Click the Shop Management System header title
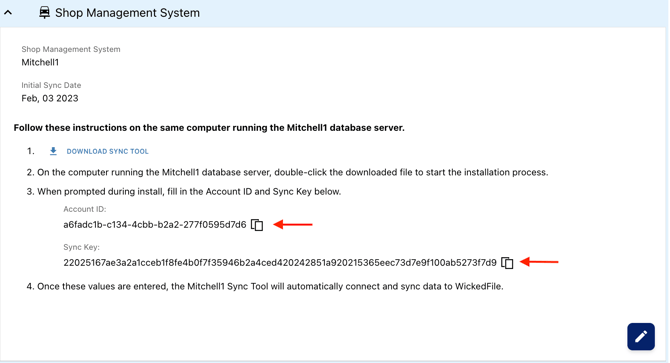 (127, 13)
